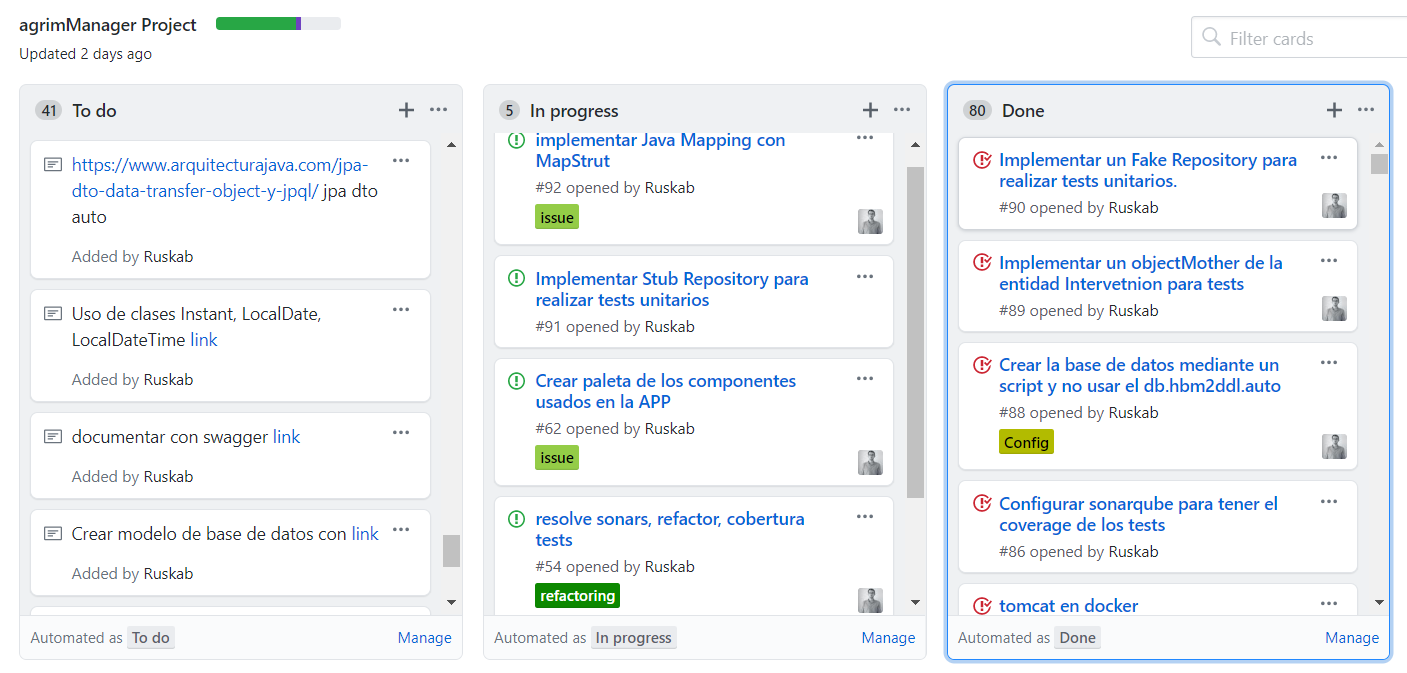Open issue 'Crear paleta de los componentes'
This screenshot has width=1407, height=673.
tap(665, 391)
